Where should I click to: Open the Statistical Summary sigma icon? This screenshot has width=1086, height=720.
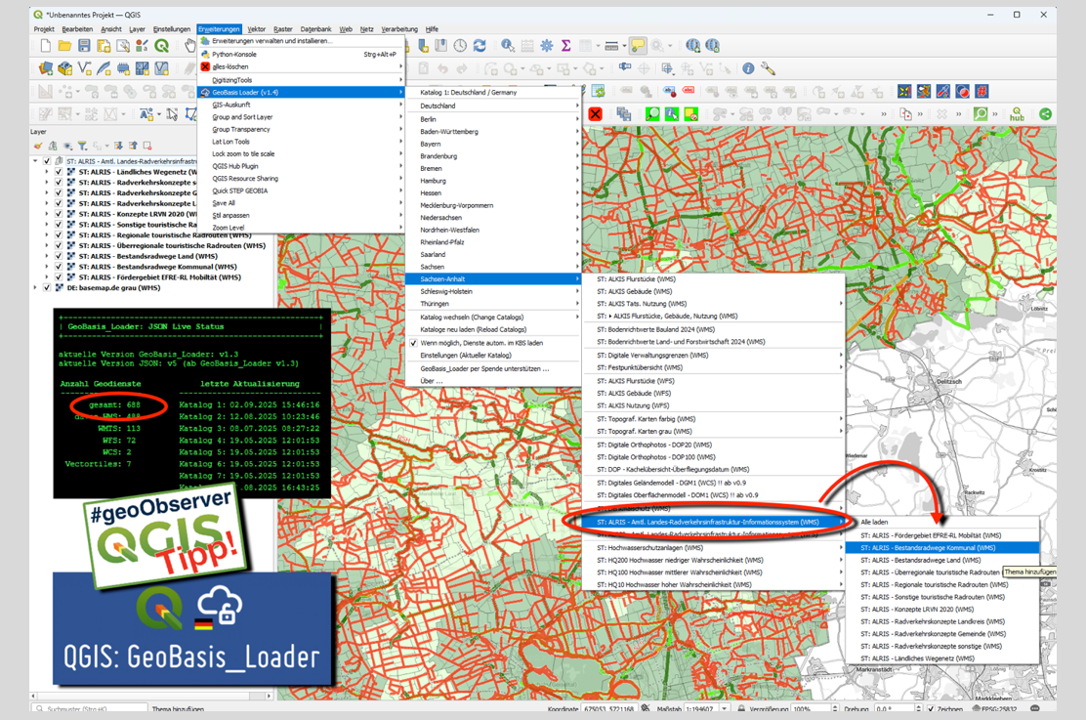(x=566, y=46)
